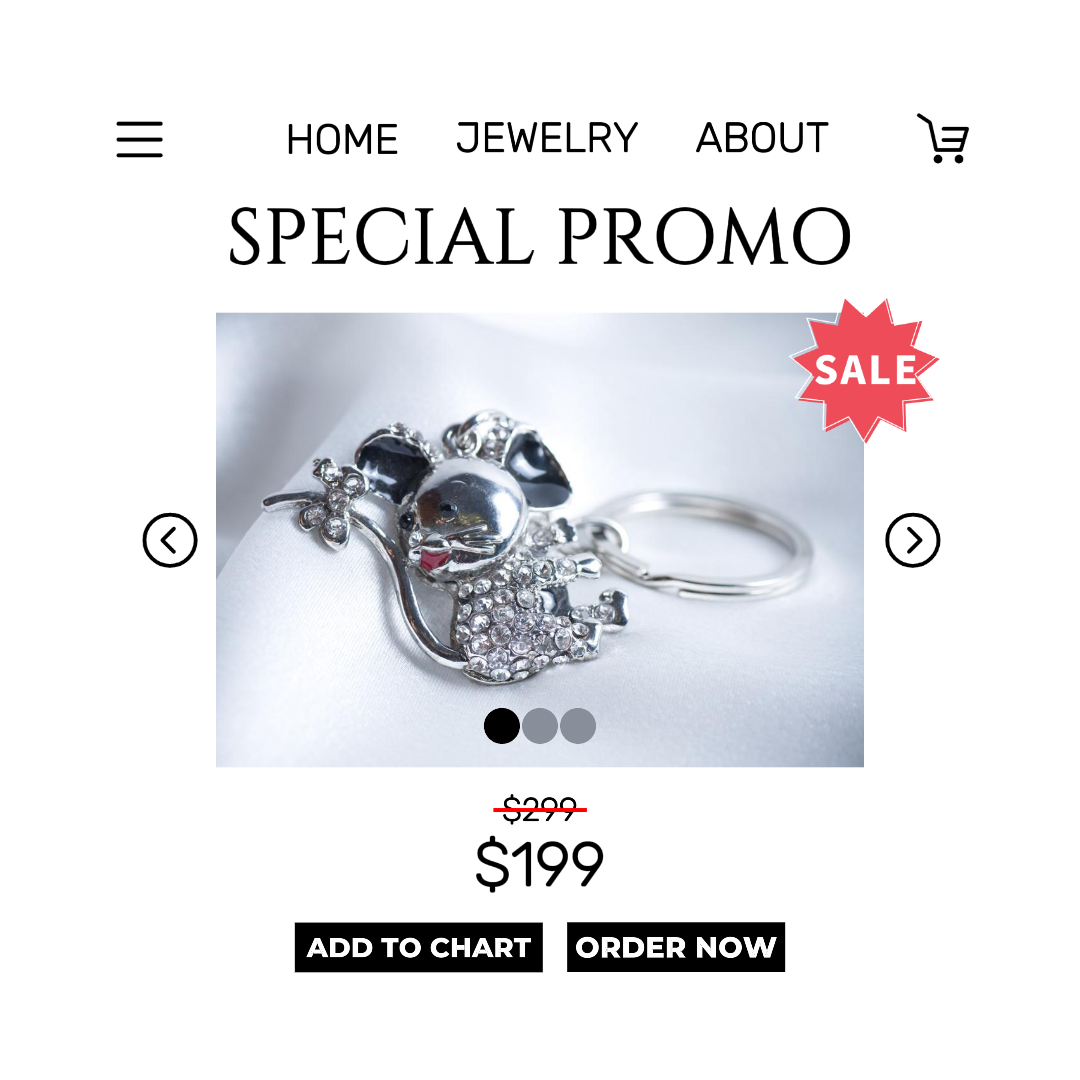Screen dimensions: 1080x1080
Task: Click the ORDER NOW button
Action: (x=676, y=947)
